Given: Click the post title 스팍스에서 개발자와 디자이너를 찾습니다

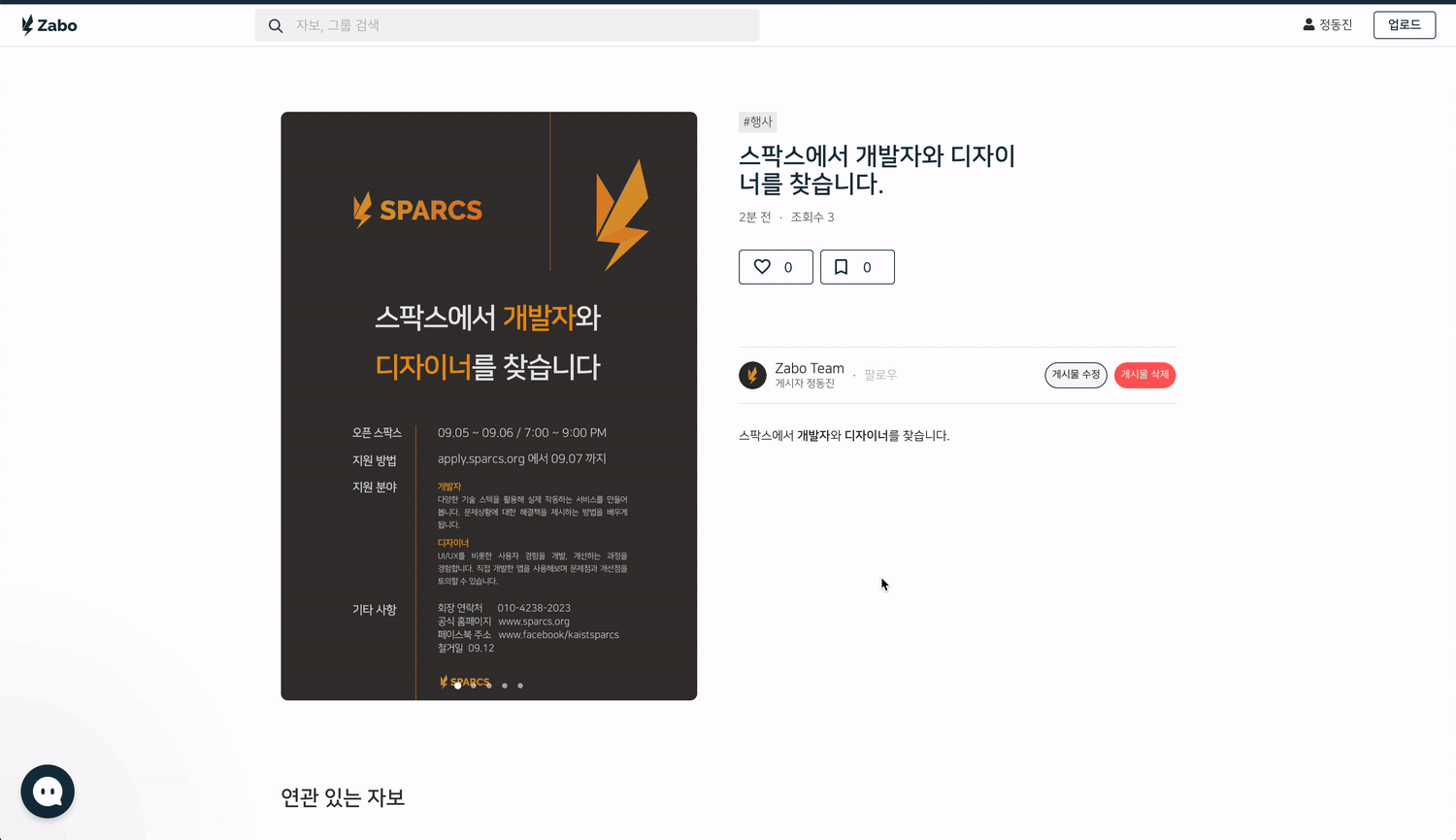Looking at the screenshot, I should click(877, 170).
